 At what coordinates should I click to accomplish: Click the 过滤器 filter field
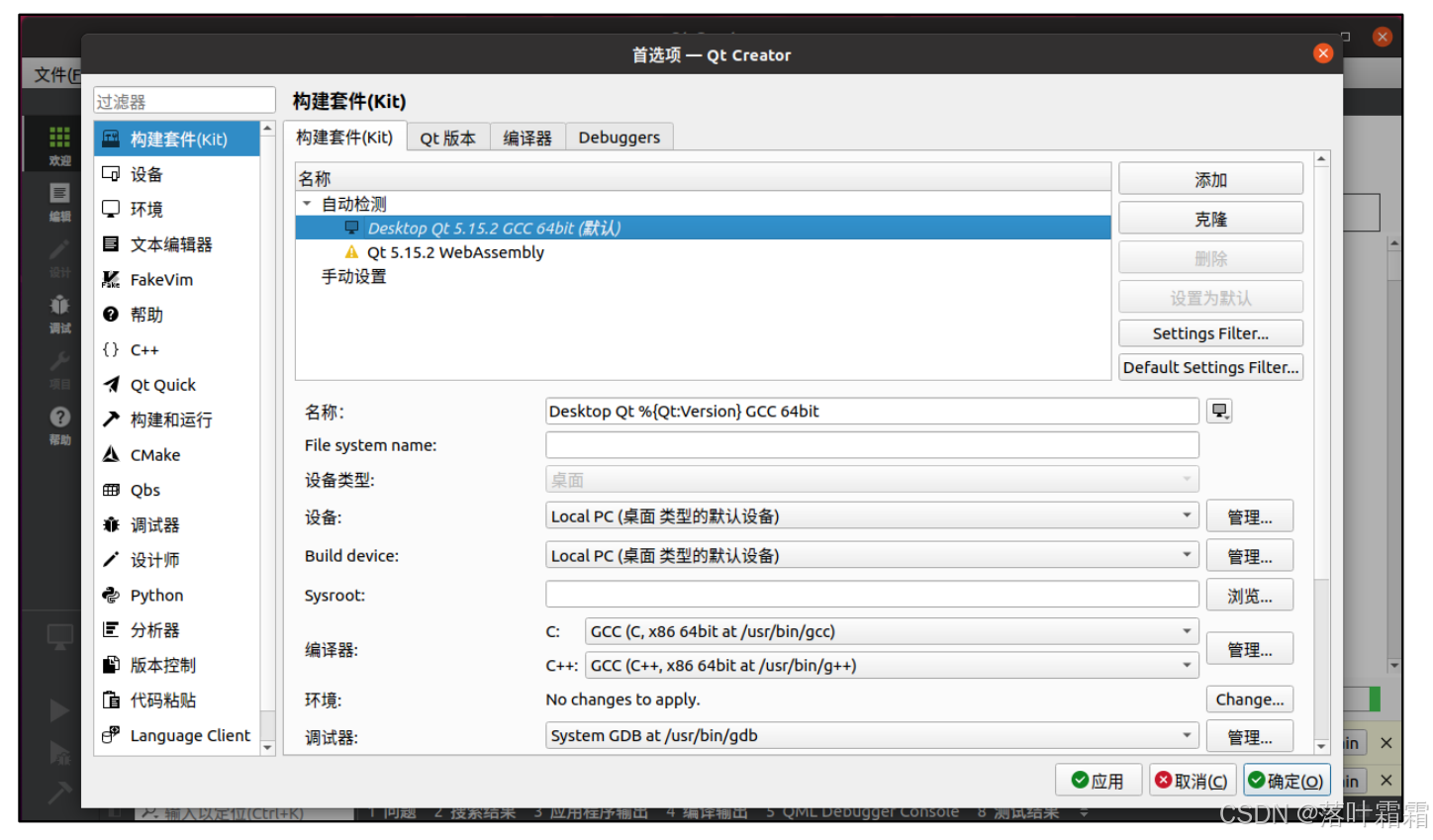point(184,101)
